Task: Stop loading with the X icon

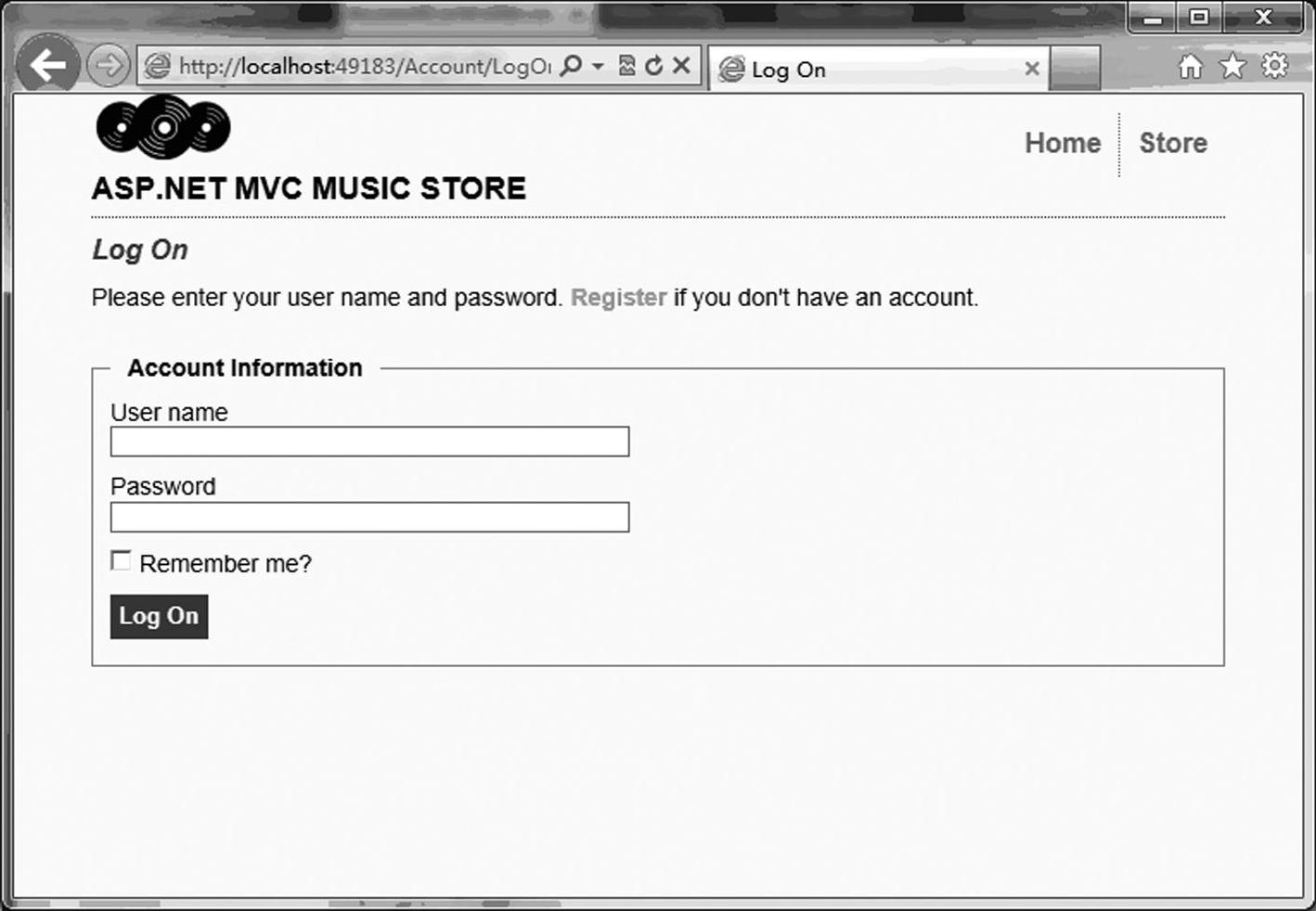Action: [x=681, y=65]
